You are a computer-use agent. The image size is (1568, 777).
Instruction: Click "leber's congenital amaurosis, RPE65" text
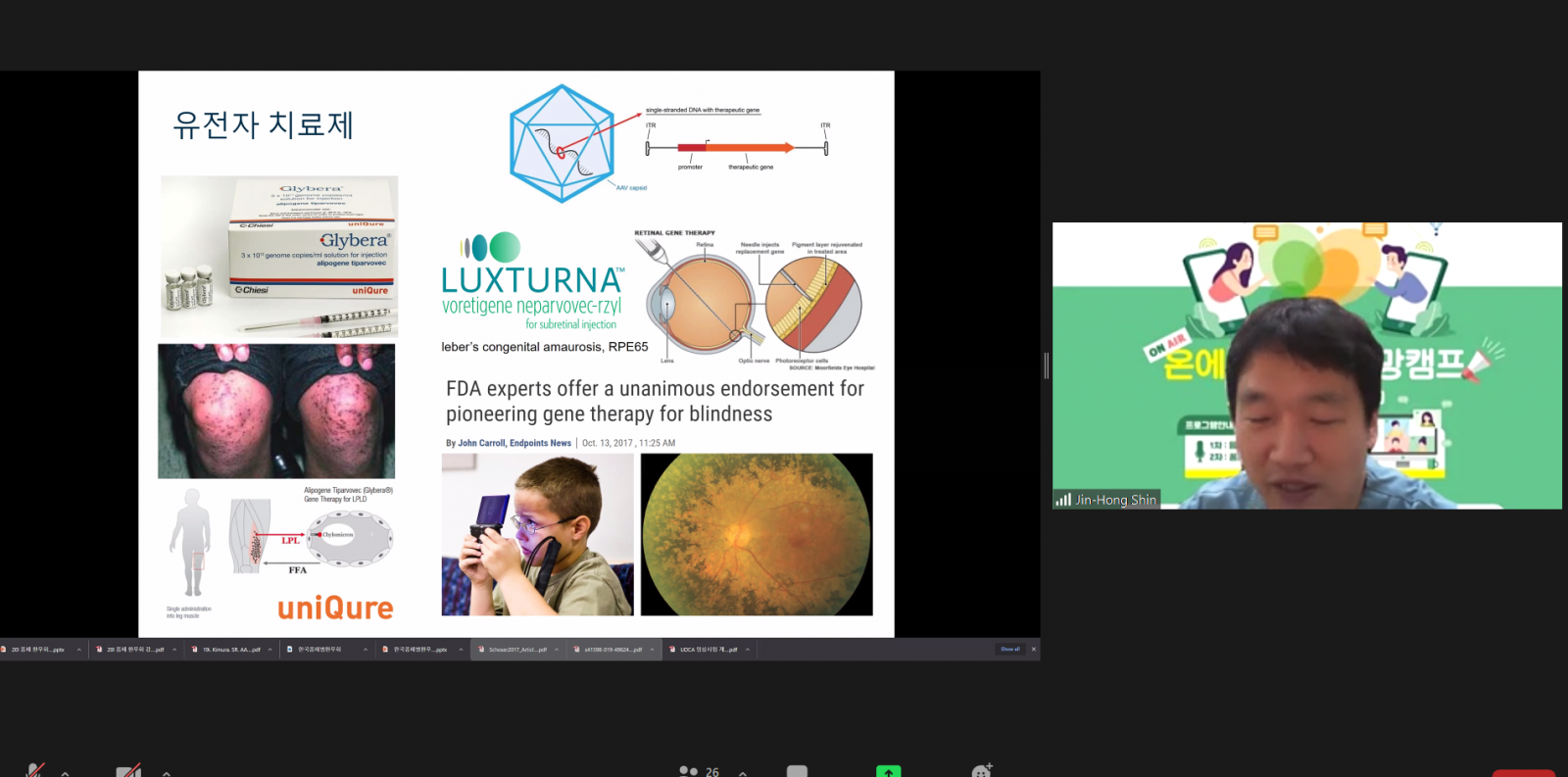[545, 347]
